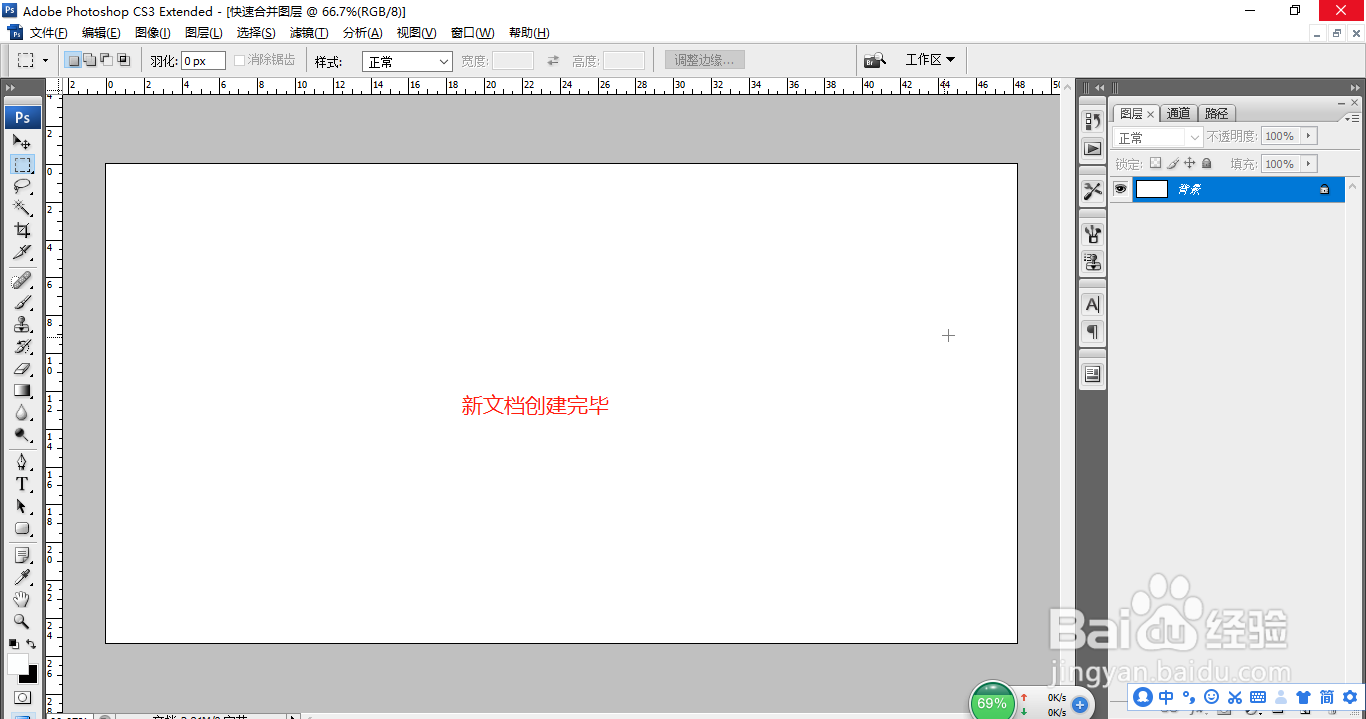Toggle lock image pixels brush icon
Viewport: 1366px width, 719px height.
click(x=1173, y=163)
